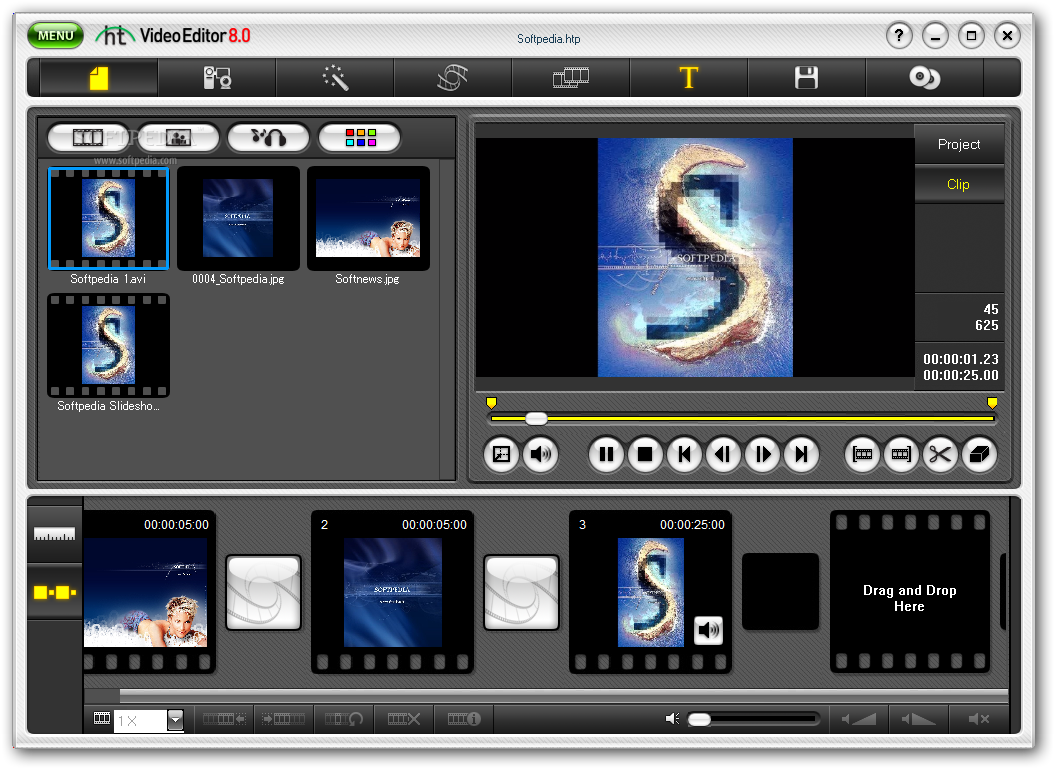Viewport: 1055px width, 769px height.
Task: Select Softpedia 1.avi thumbnail
Action: pos(108,219)
